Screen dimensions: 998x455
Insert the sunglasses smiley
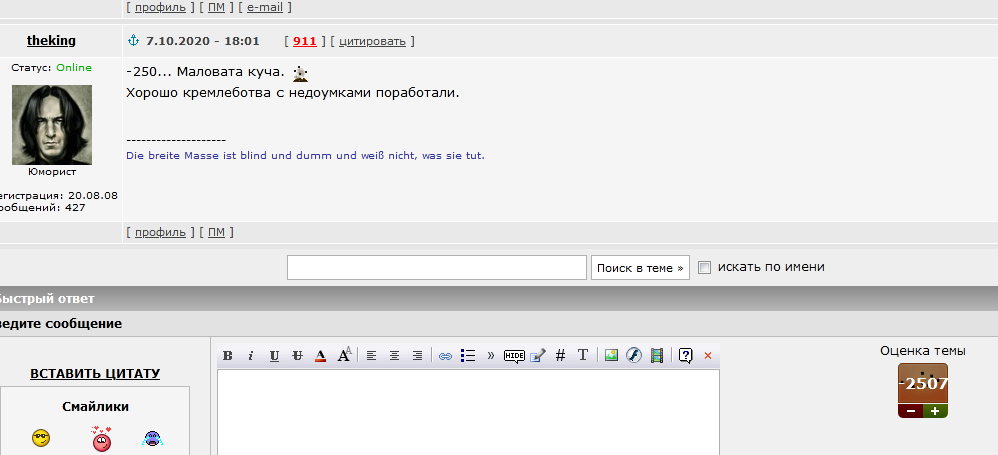tap(41, 438)
